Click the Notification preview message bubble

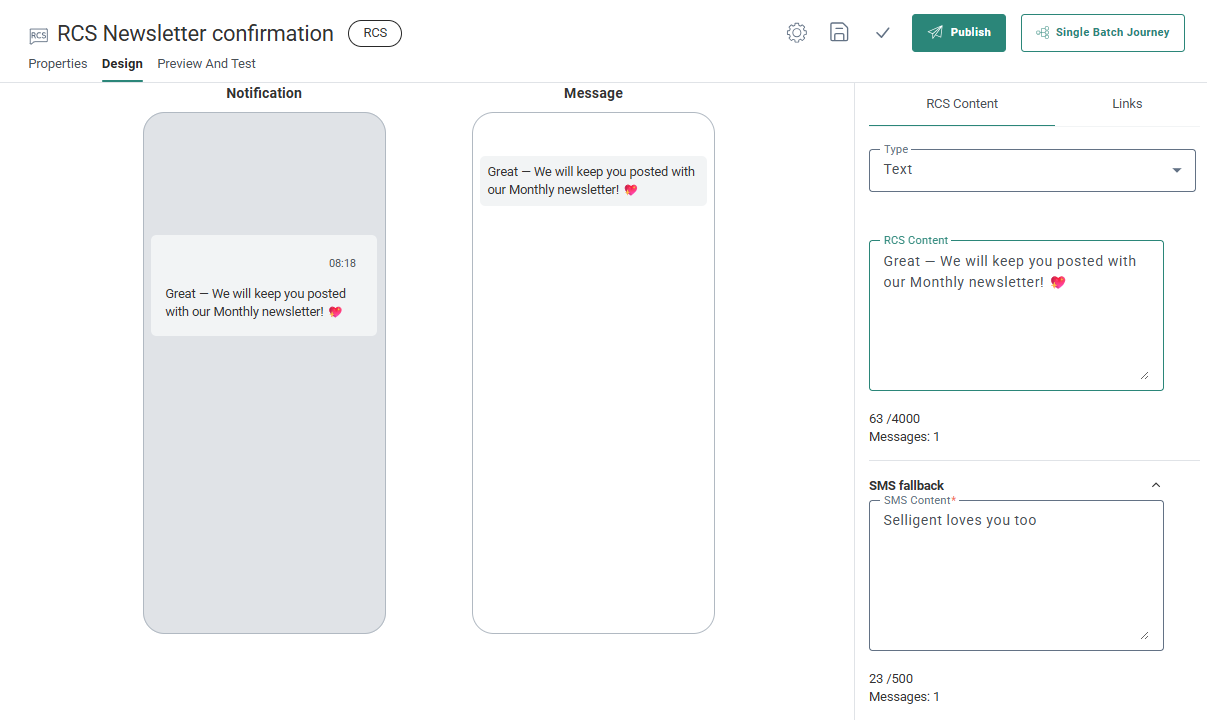click(264, 286)
